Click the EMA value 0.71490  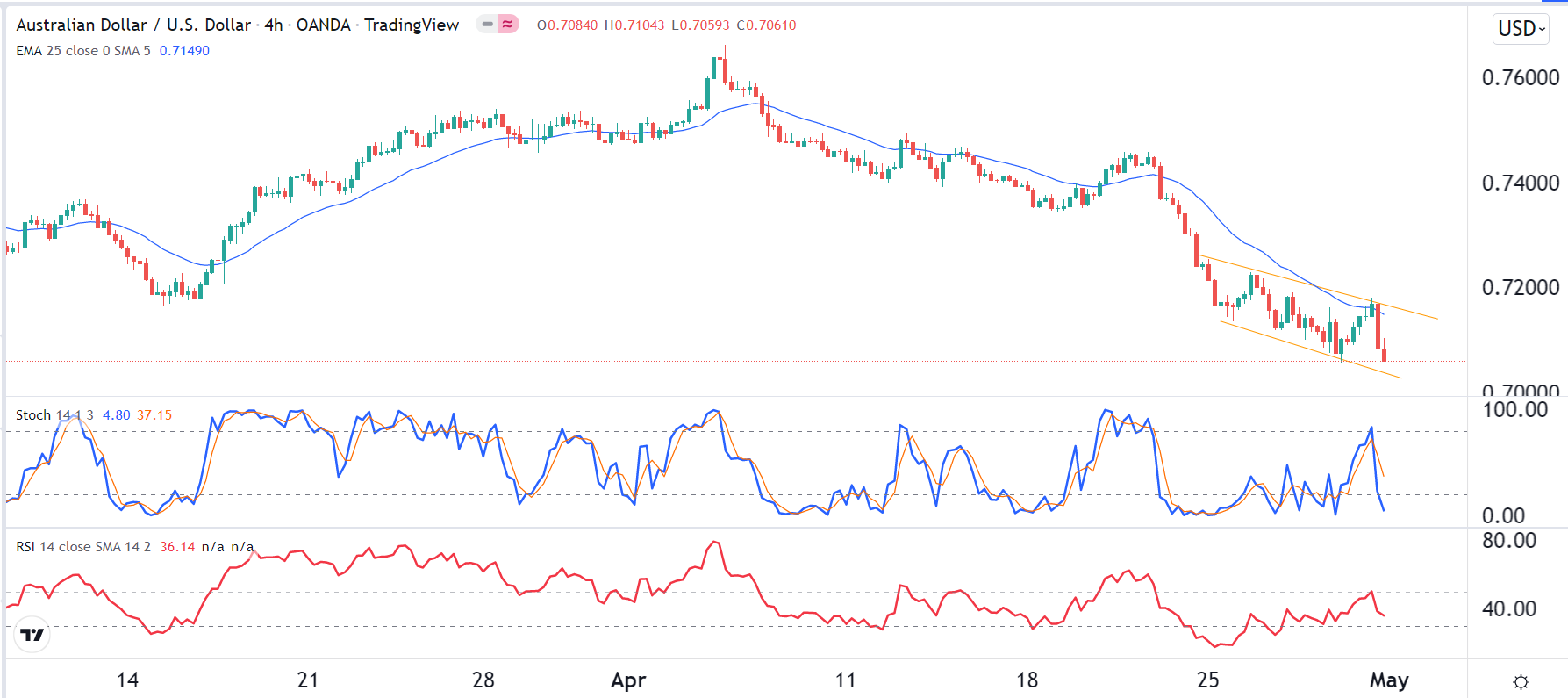coord(184,51)
